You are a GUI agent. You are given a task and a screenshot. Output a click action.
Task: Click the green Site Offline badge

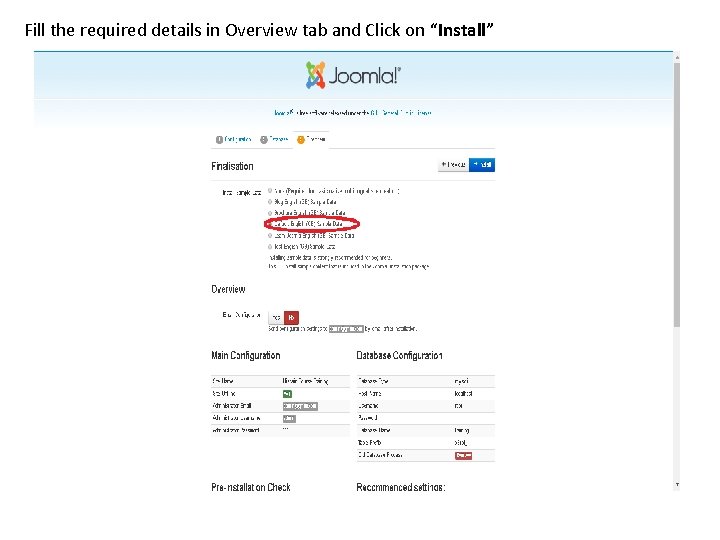click(287, 394)
